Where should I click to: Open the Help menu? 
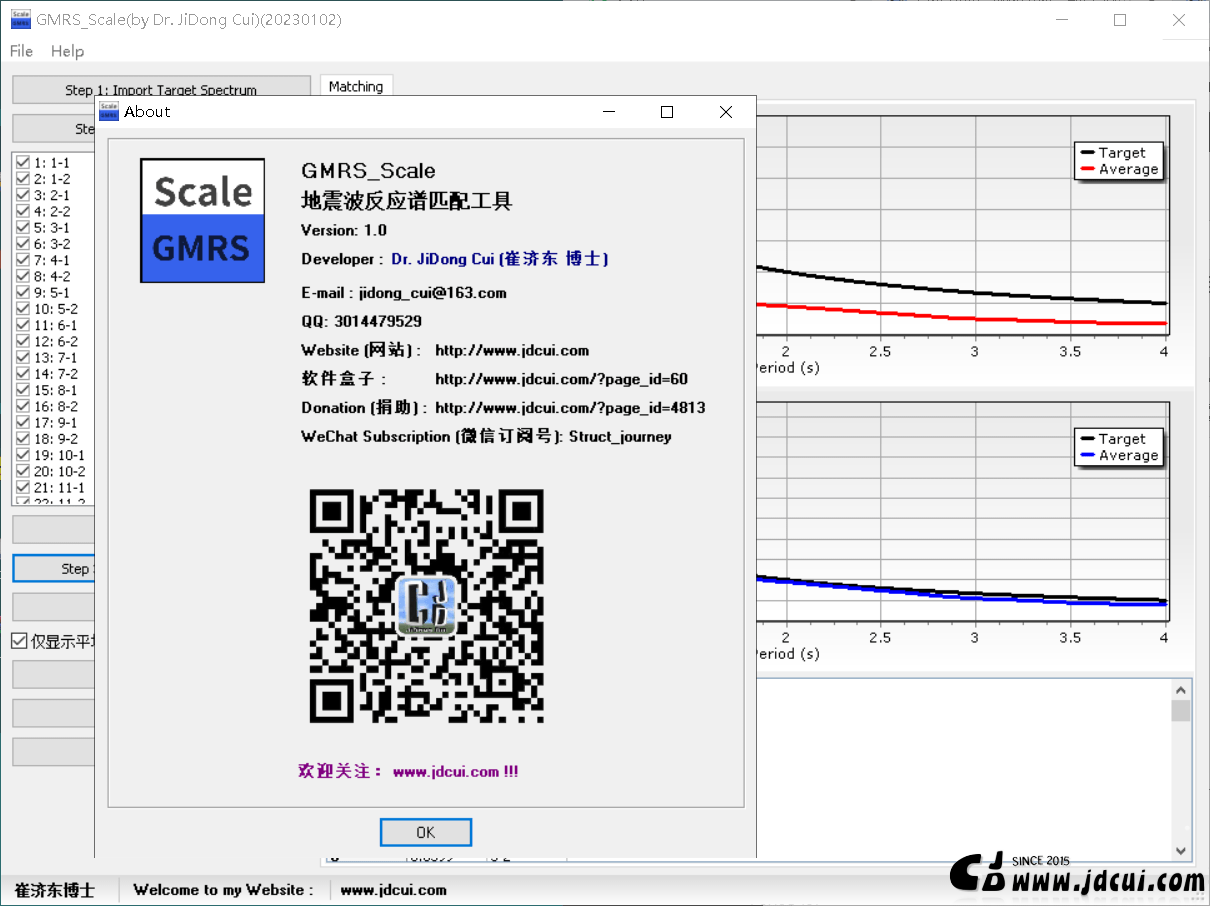pyautogui.click(x=67, y=51)
